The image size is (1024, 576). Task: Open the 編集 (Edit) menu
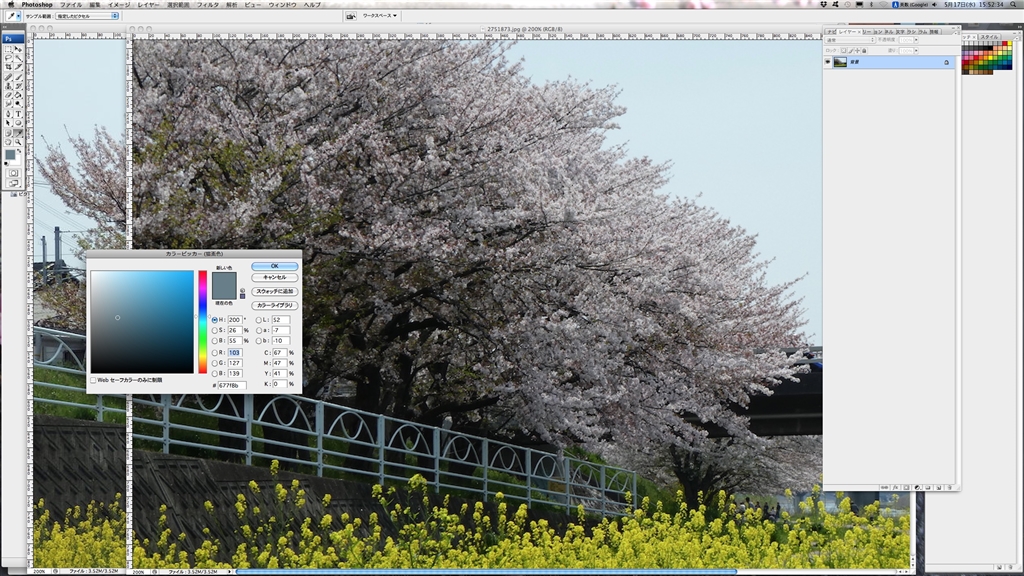click(95, 5)
